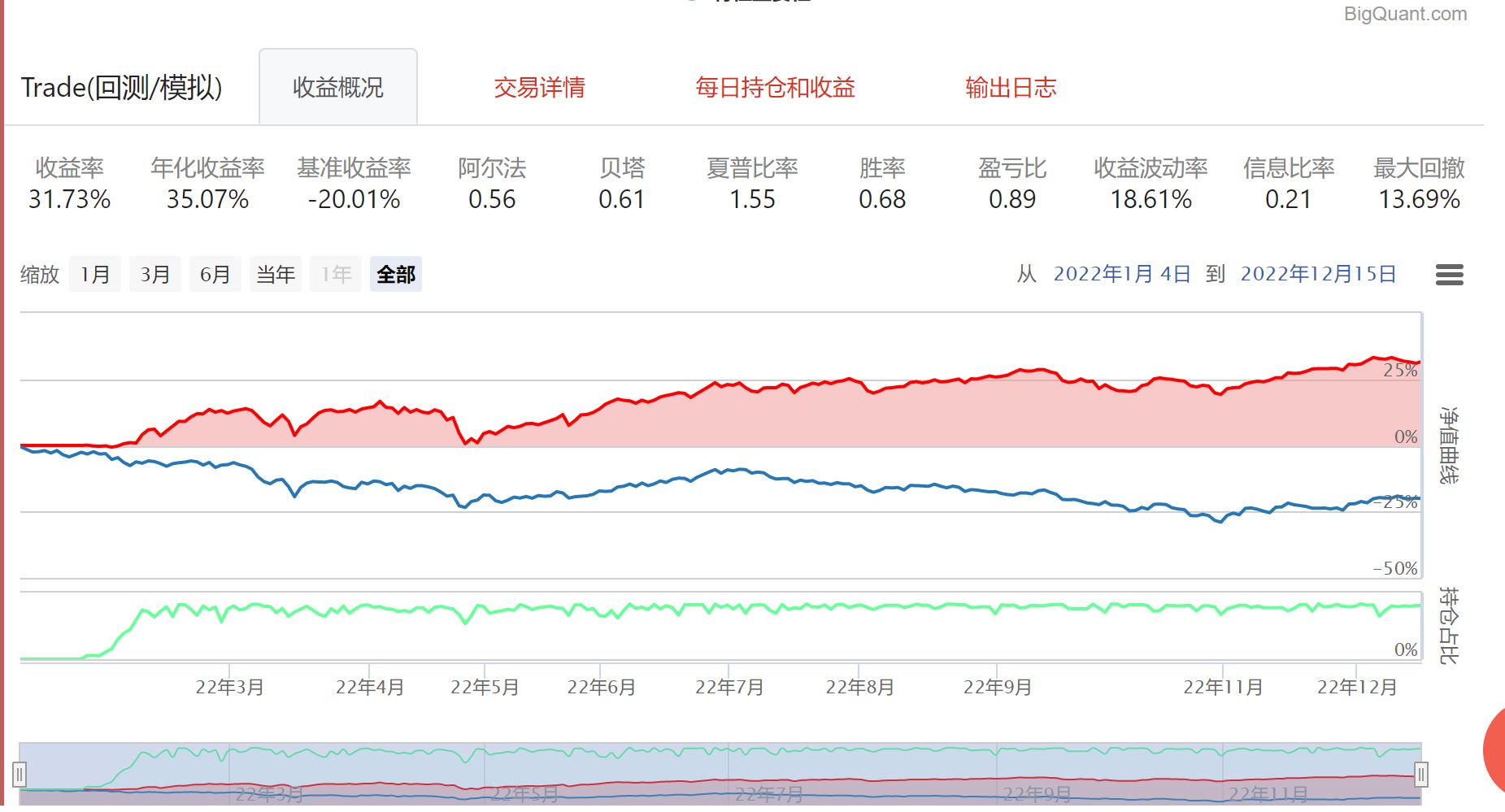Grab the left navigator range handle
The height and width of the screenshot is (812, 1505).
(x=20, y=774)
